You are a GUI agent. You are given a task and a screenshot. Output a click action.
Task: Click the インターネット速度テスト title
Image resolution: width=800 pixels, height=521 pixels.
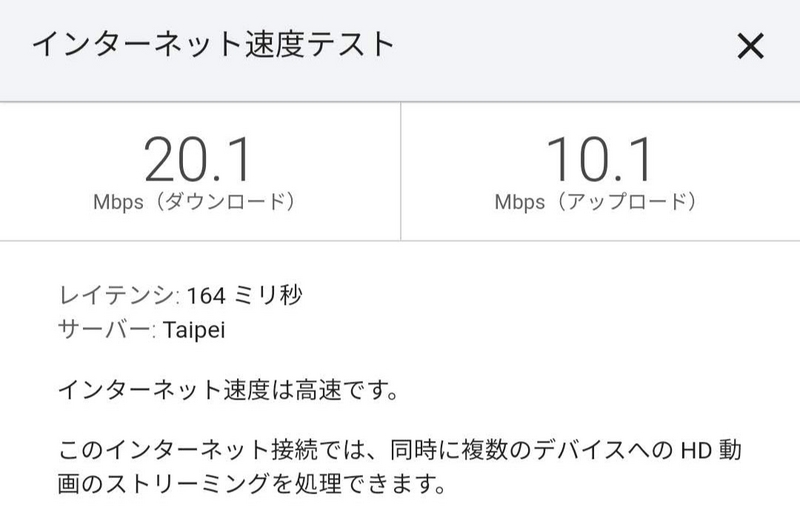point(213,44)
